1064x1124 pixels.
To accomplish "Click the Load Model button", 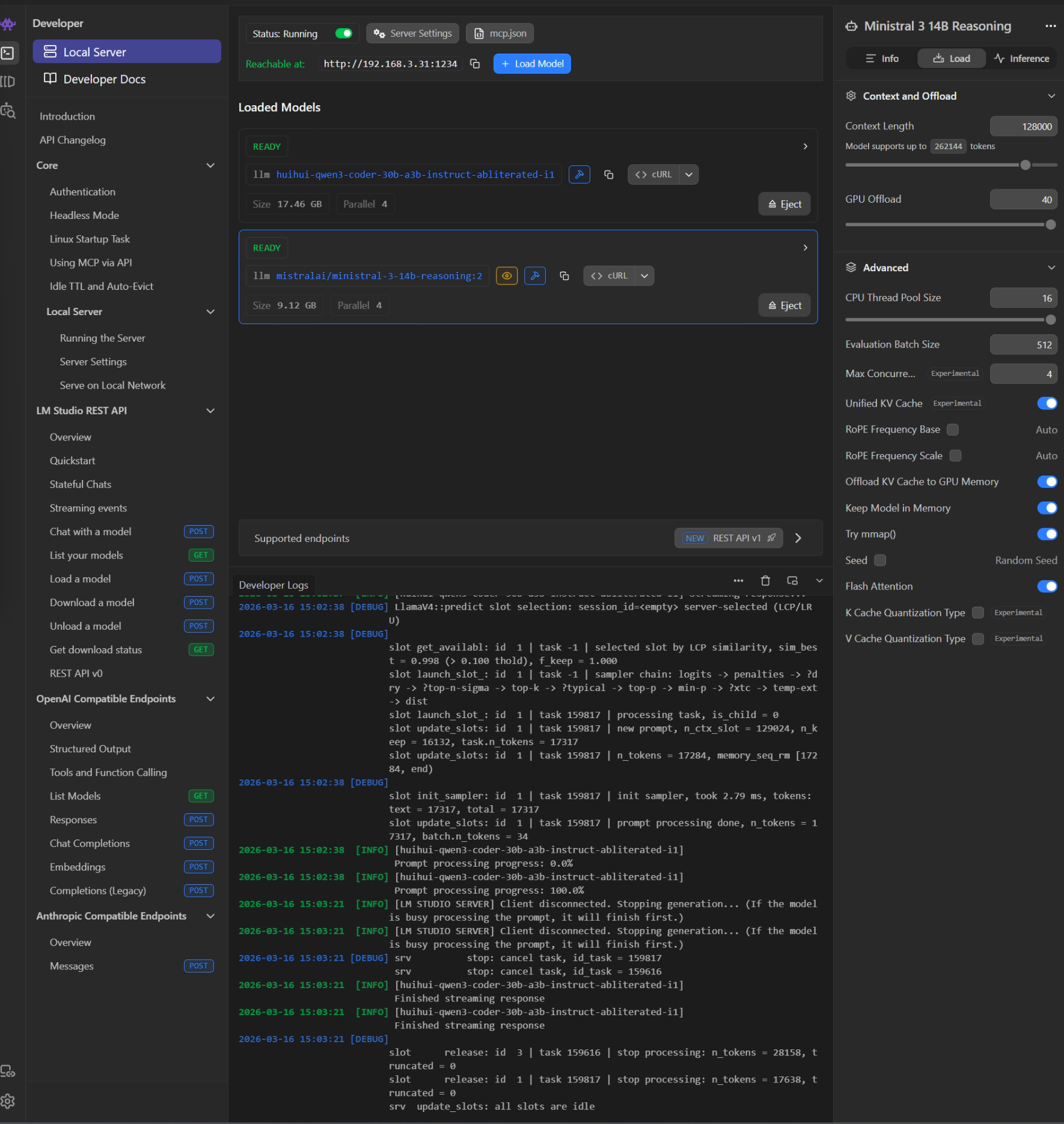I will pyautogui.click(x=532, y=64).
